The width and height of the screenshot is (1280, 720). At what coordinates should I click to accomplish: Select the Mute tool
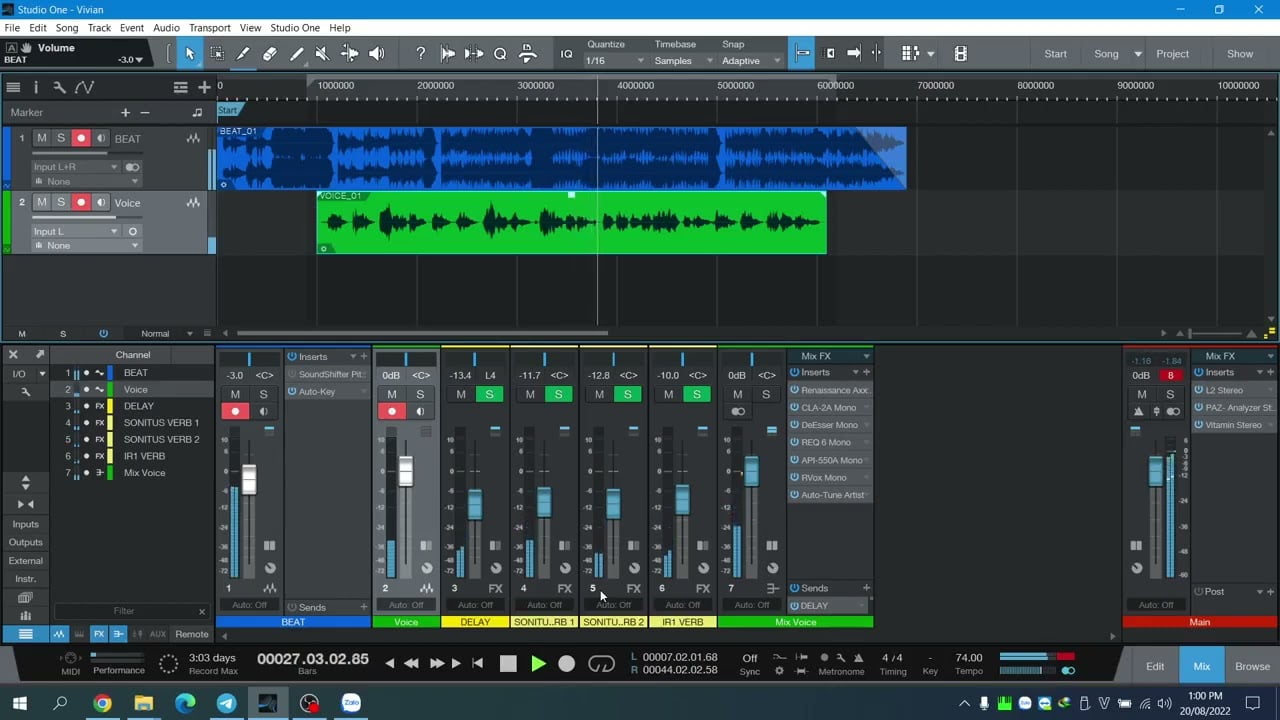tap(322, 54)
